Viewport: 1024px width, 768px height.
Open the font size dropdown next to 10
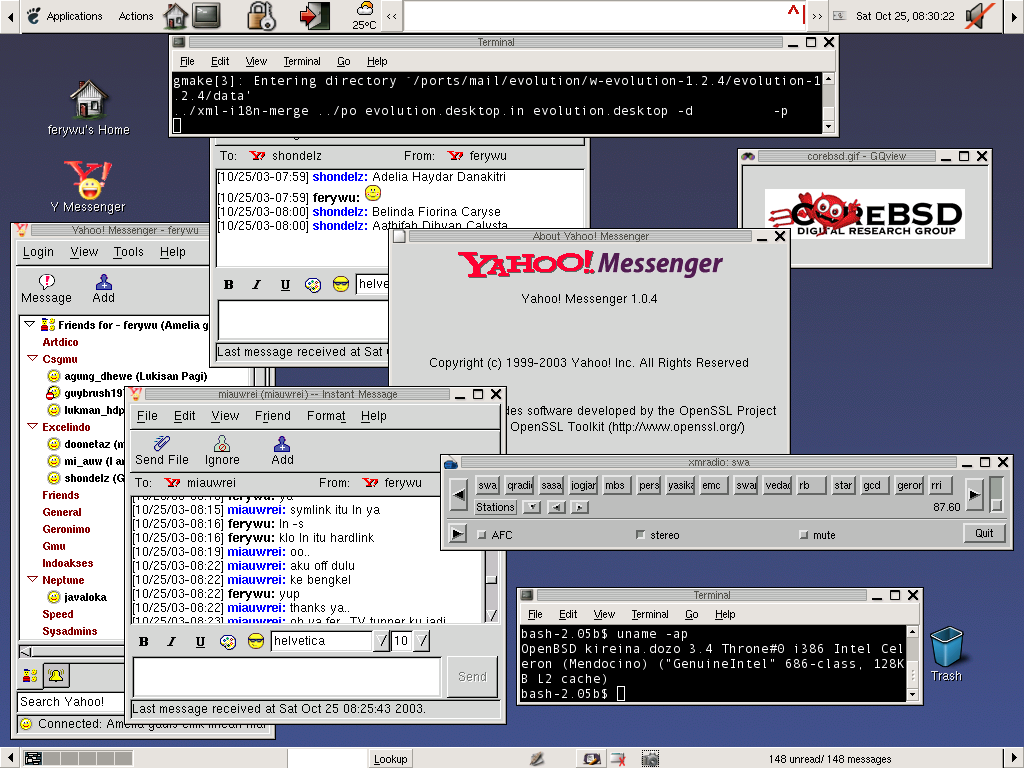point(422,641)
